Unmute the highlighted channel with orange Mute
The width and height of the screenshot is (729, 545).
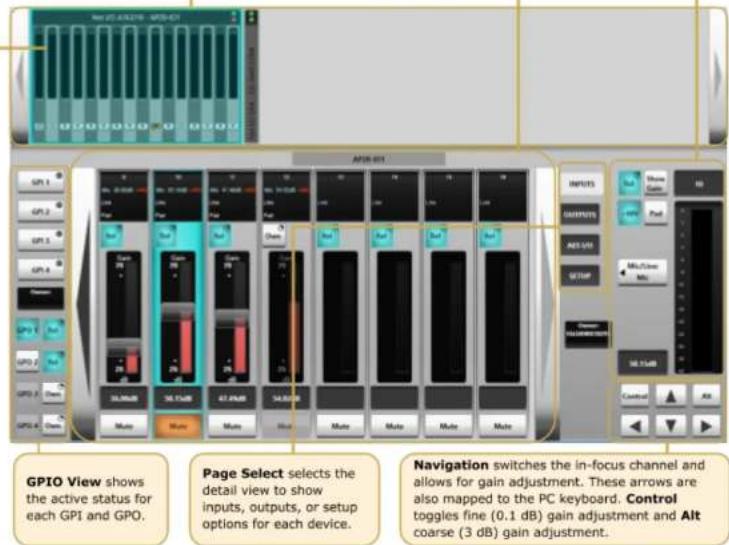[178, 425]
